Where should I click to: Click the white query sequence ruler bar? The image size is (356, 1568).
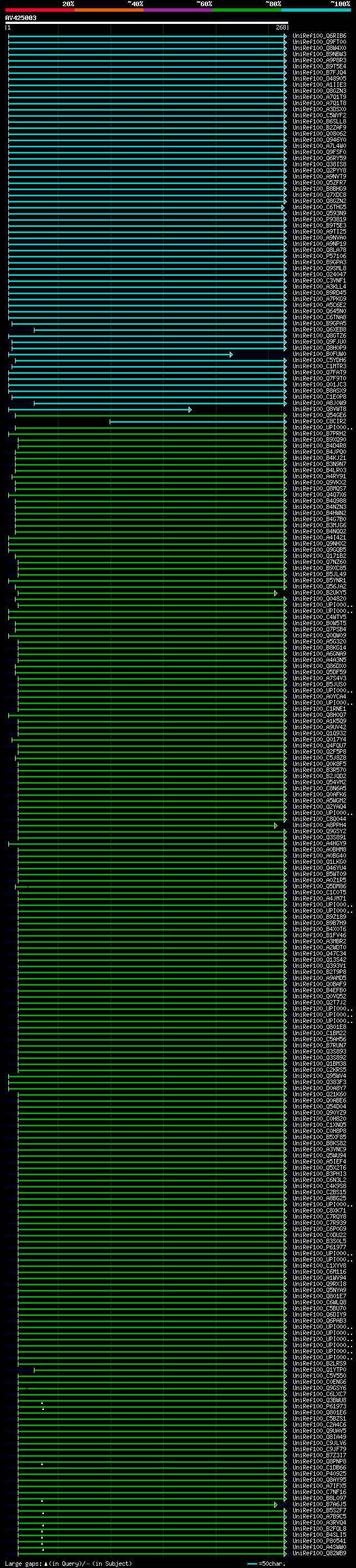coord(147,22)
